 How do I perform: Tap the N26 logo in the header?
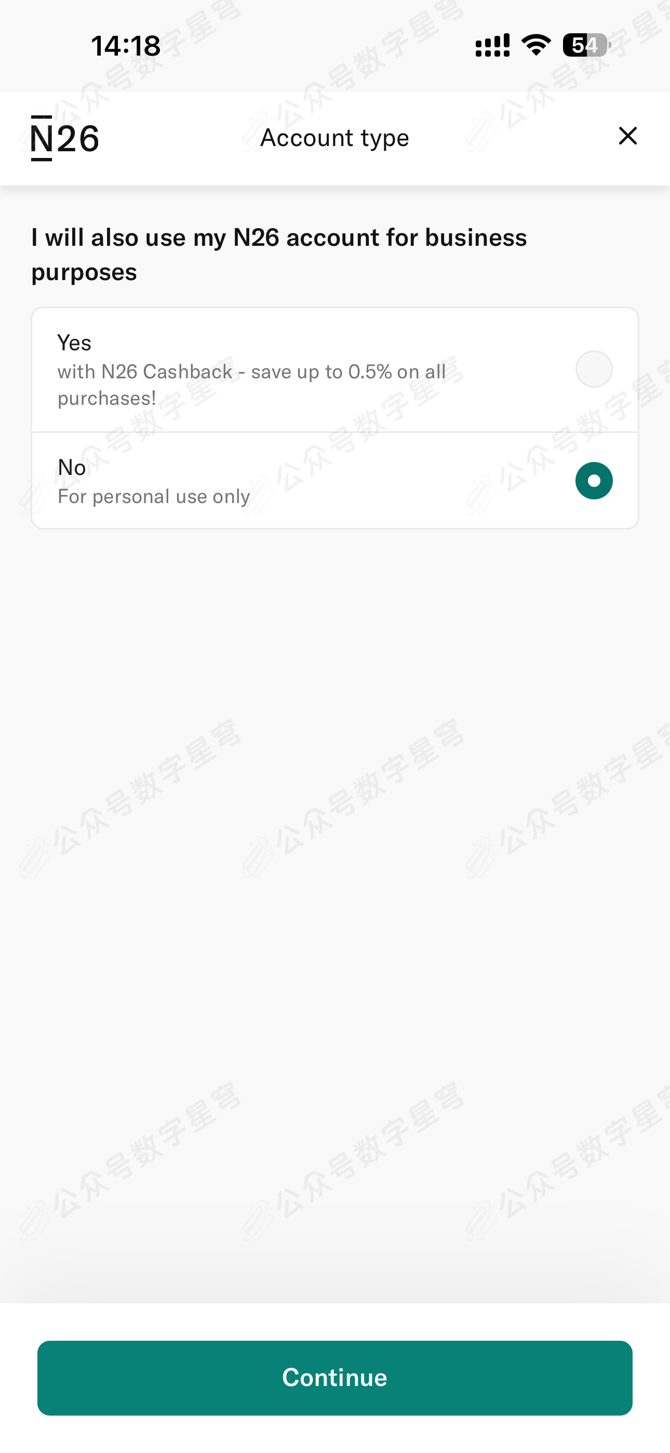pos(65,138)
